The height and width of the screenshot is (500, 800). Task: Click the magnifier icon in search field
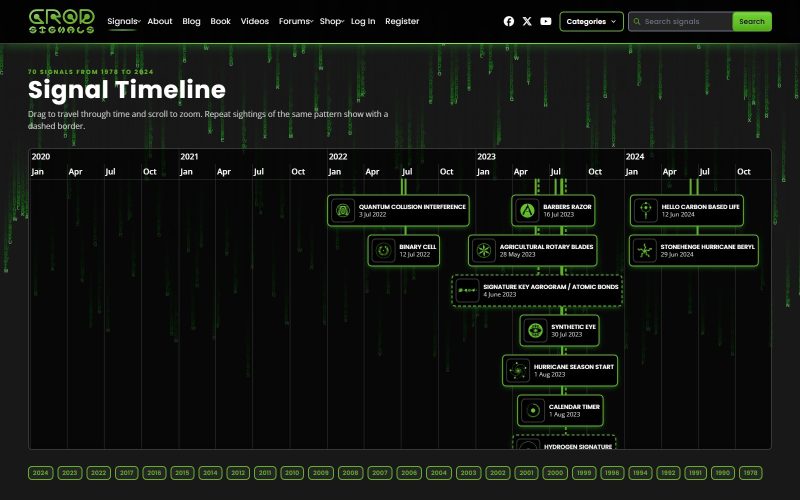coord(637,21)
